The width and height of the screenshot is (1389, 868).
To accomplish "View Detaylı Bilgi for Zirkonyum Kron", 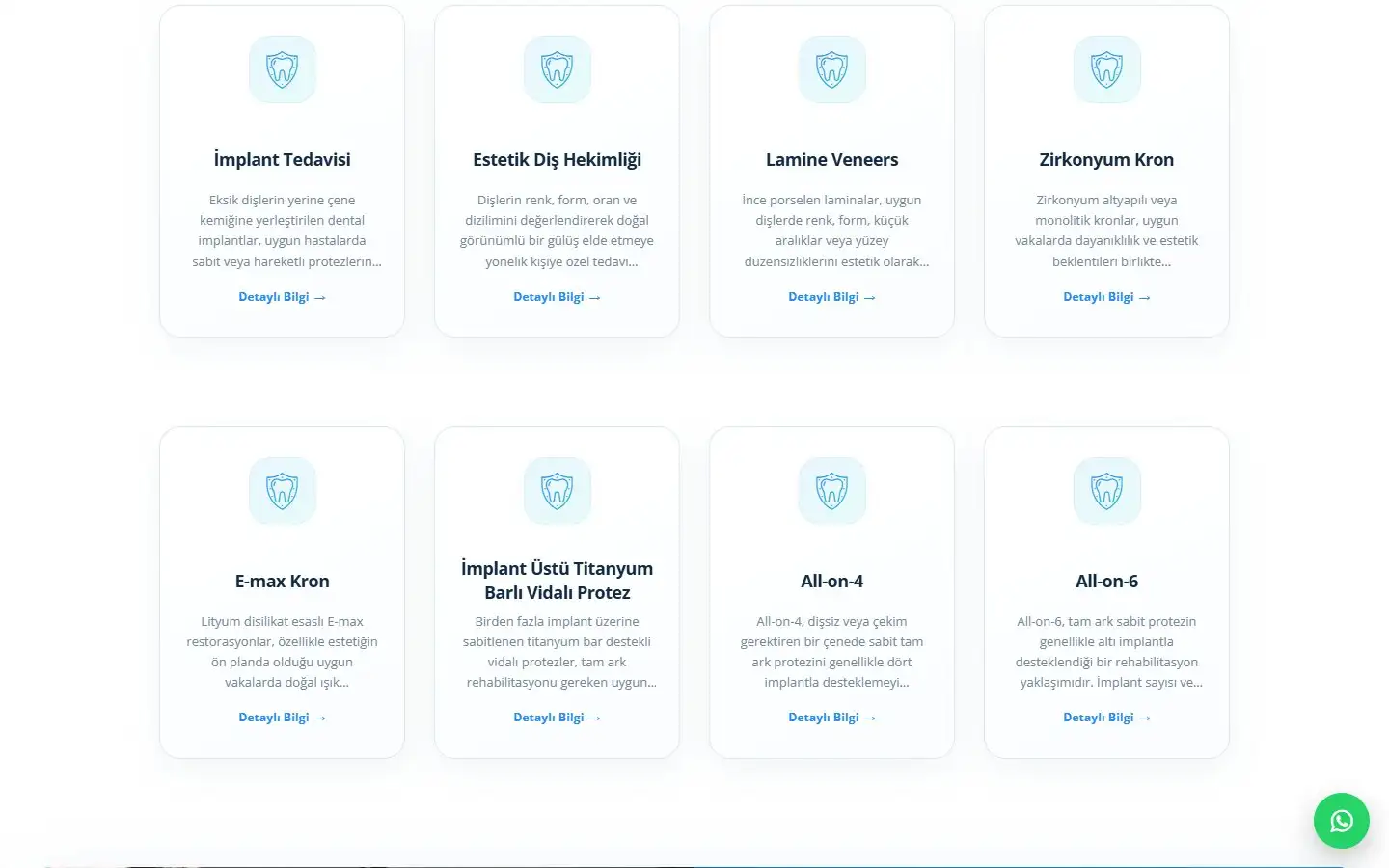I will [1107, 297].
